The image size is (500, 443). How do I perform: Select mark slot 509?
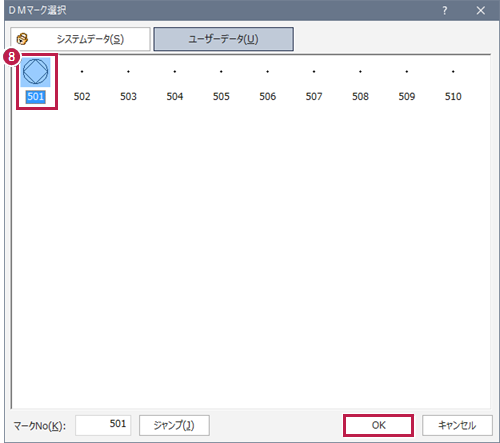(x=407, y=83)
